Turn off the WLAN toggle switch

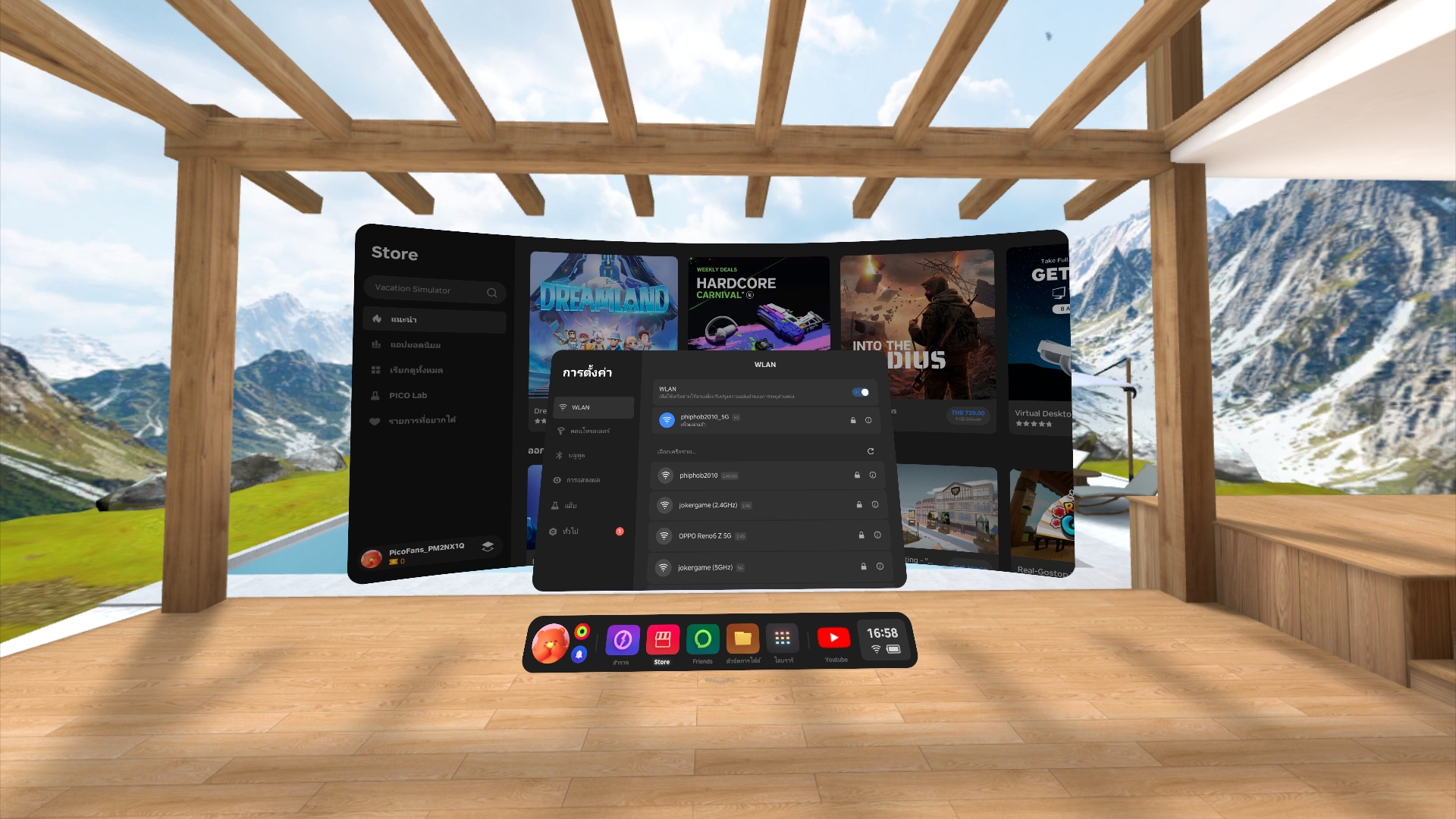click(861, 392)
